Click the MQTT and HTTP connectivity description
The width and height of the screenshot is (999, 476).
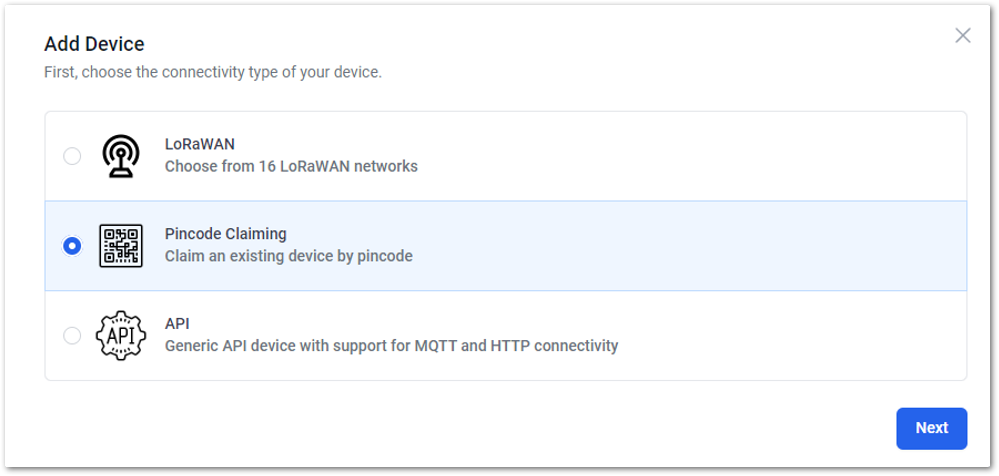[x=391, y=346]
